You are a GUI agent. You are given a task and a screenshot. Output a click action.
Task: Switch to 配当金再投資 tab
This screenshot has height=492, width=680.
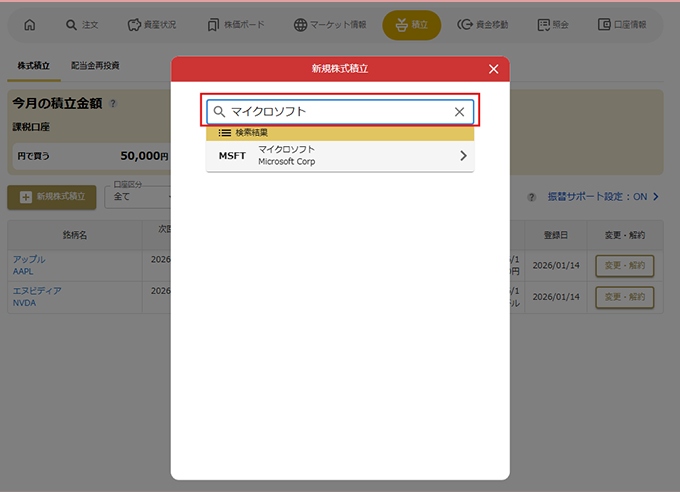point(95,66)
